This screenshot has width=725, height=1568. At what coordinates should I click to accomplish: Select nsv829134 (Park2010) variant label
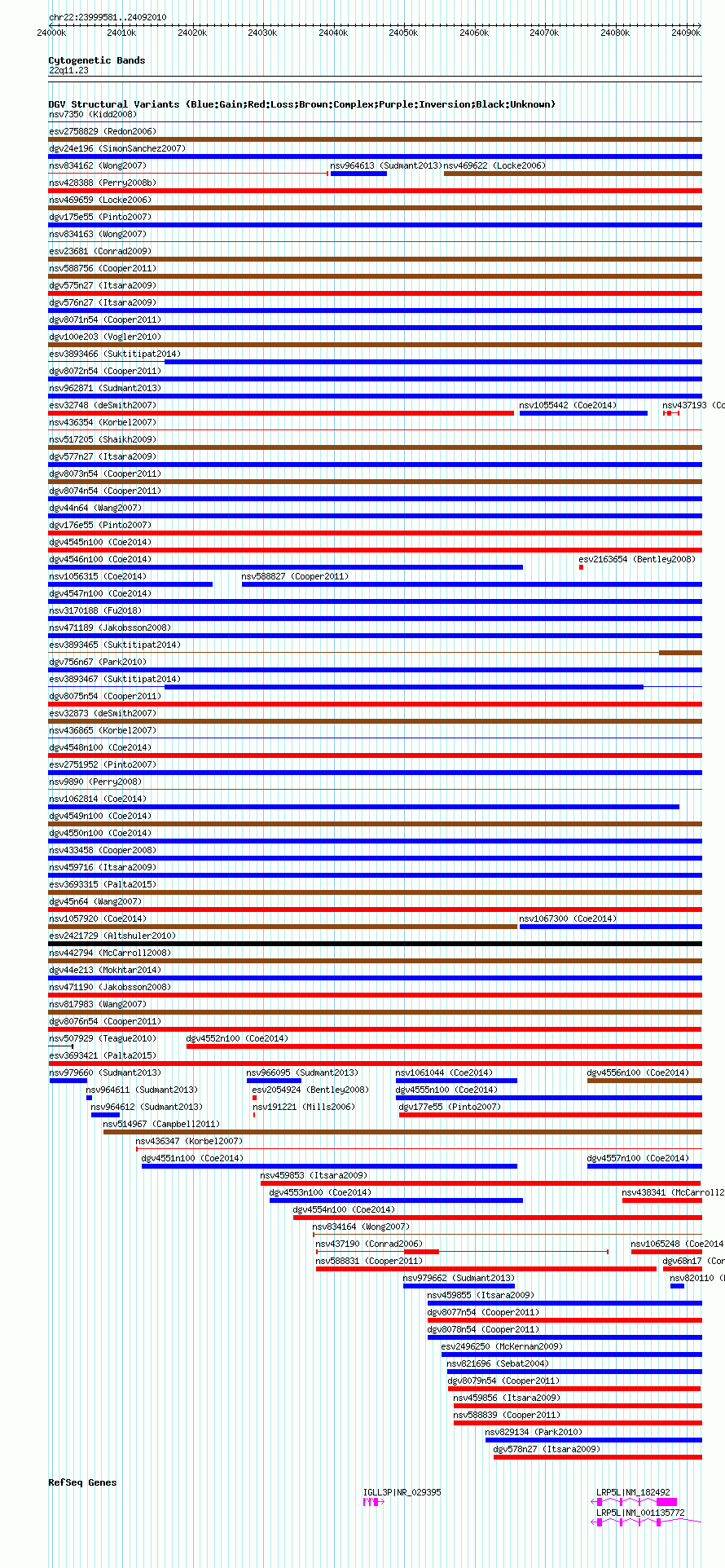pyautogui.click(x=534, y=1432)
